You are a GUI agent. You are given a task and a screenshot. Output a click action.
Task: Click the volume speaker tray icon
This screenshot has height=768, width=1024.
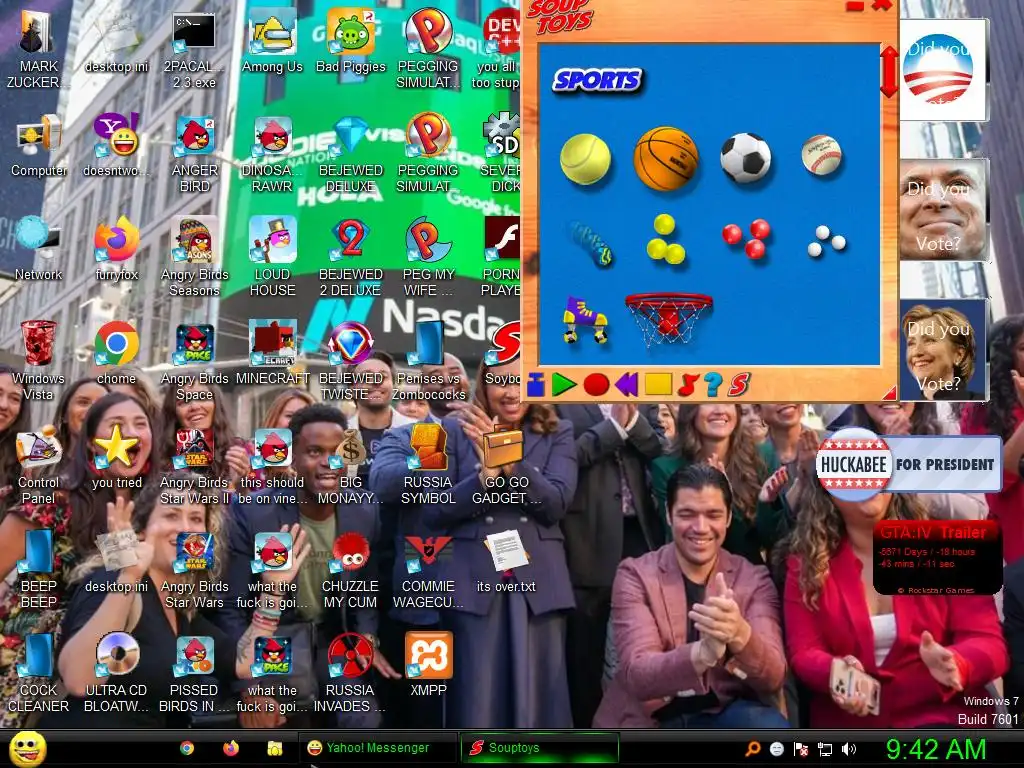(849, 749)
